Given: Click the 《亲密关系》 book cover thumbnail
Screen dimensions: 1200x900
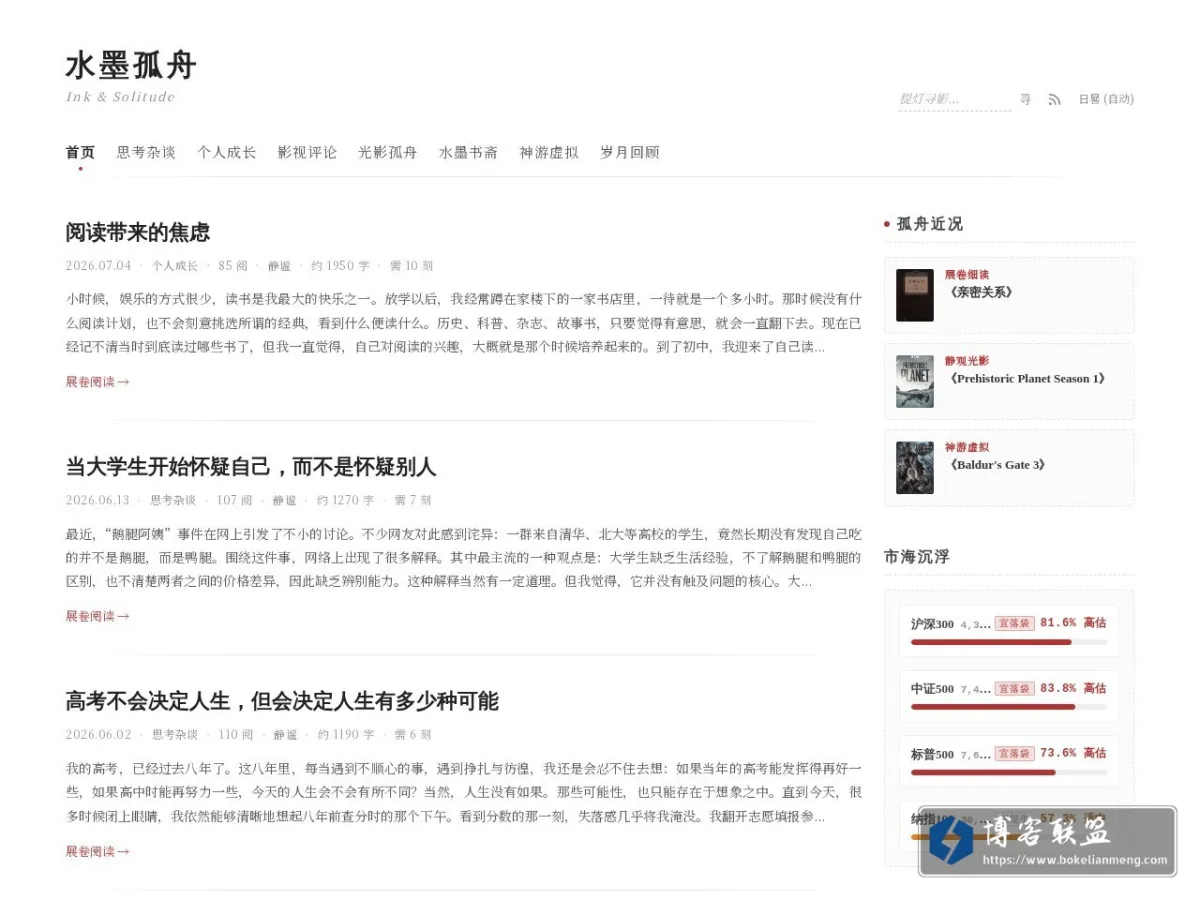Looking at the screenshot, I should click(914, 295).
